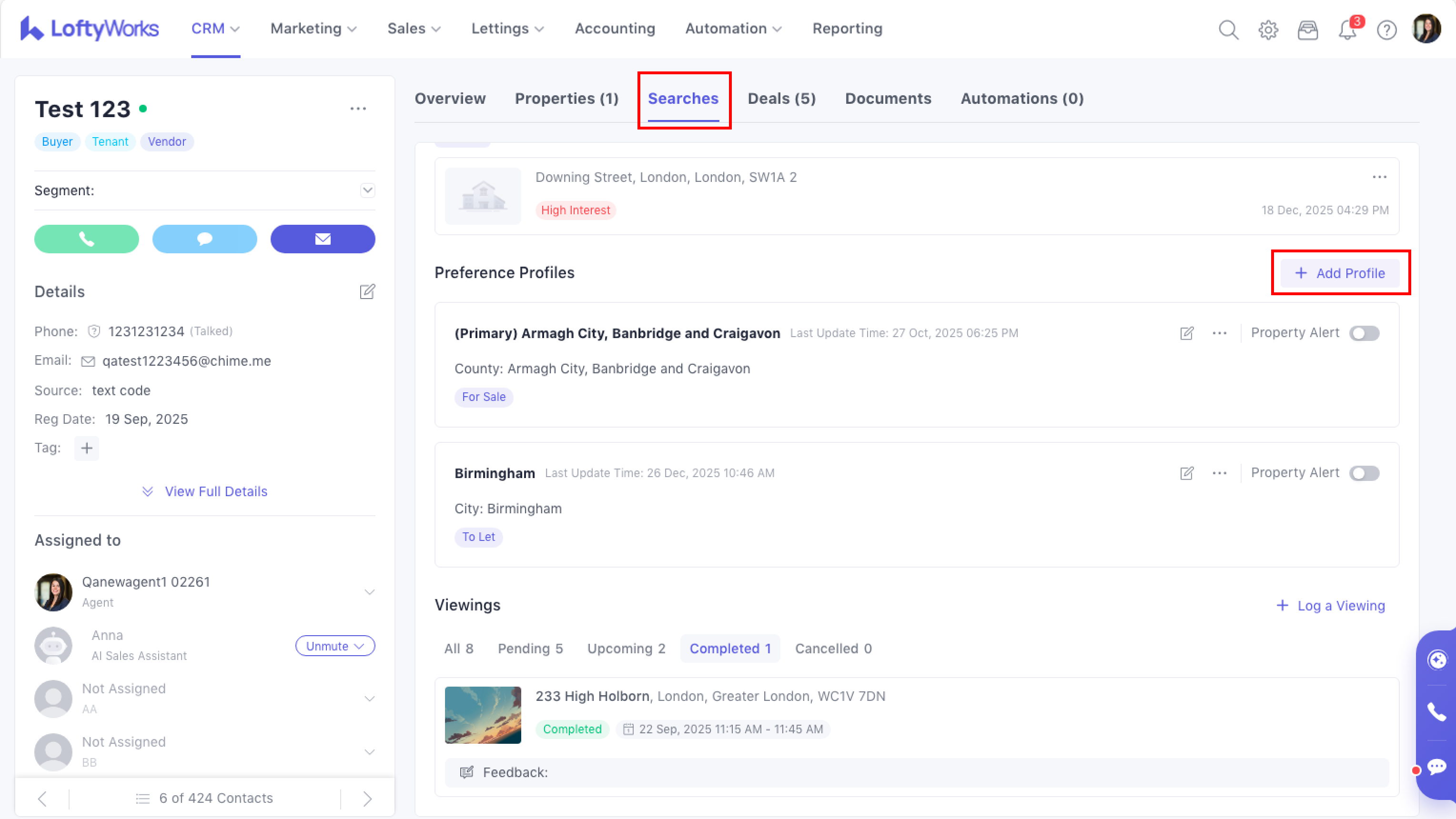1456x819 pixels.
Task: Click the blue text message button
Action: click(x=204, y=239)
